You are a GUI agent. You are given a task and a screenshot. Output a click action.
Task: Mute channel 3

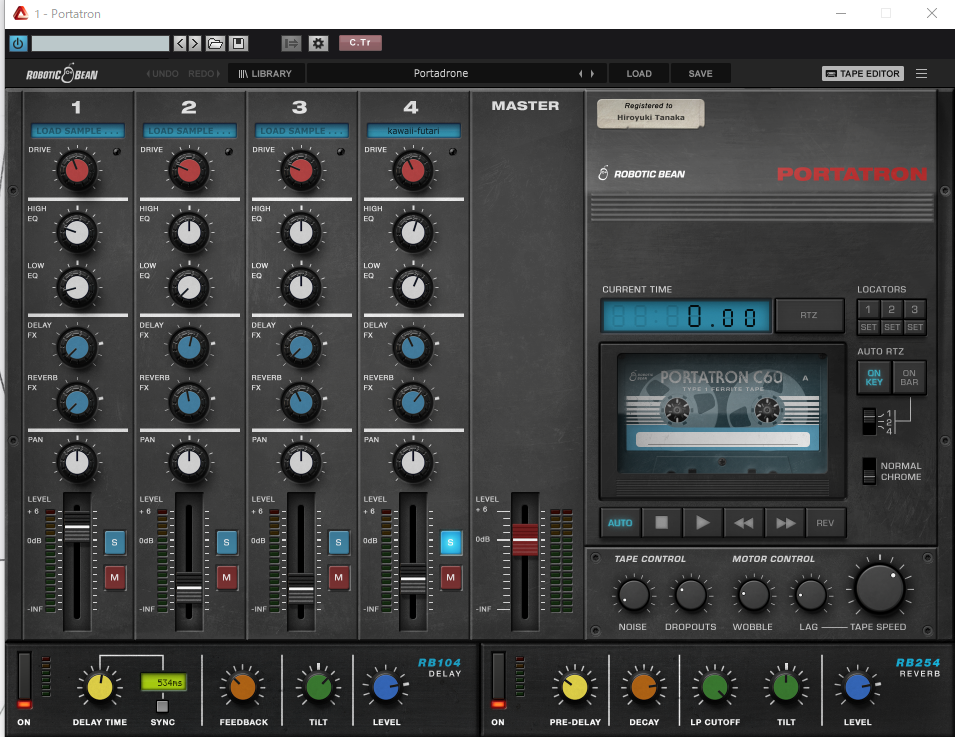pos(339,577)
